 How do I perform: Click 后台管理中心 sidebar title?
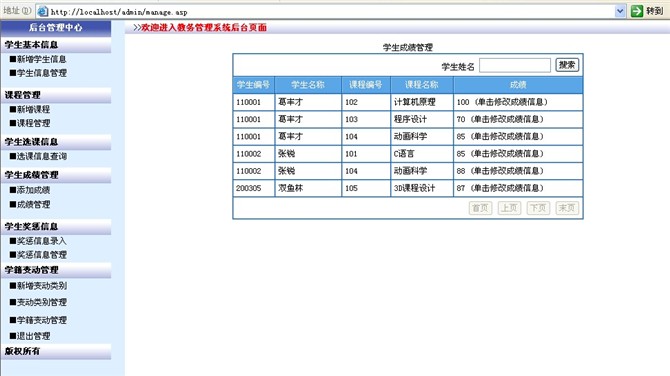56,28
